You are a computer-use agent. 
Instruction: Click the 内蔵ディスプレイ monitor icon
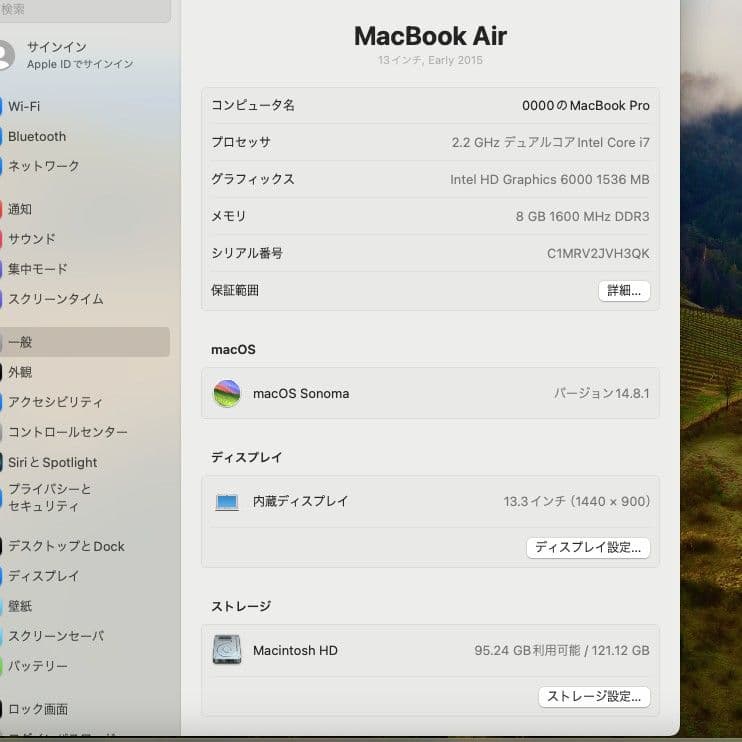tap(227, 502)
